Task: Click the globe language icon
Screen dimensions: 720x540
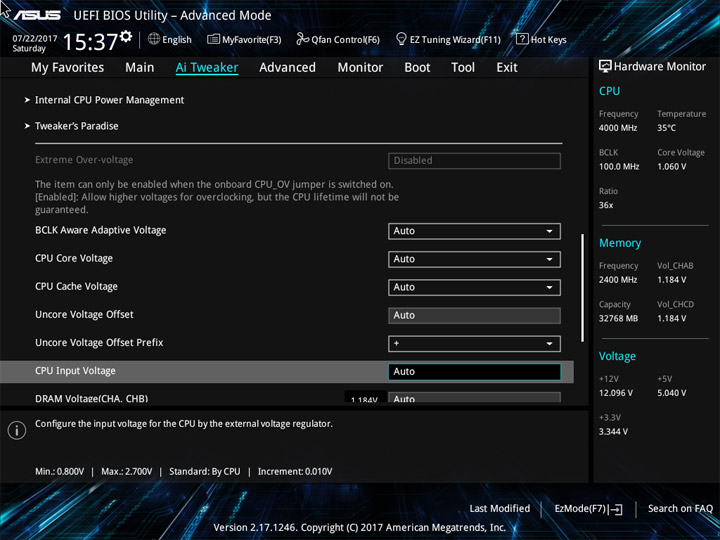Action: (x=154, y=39)
